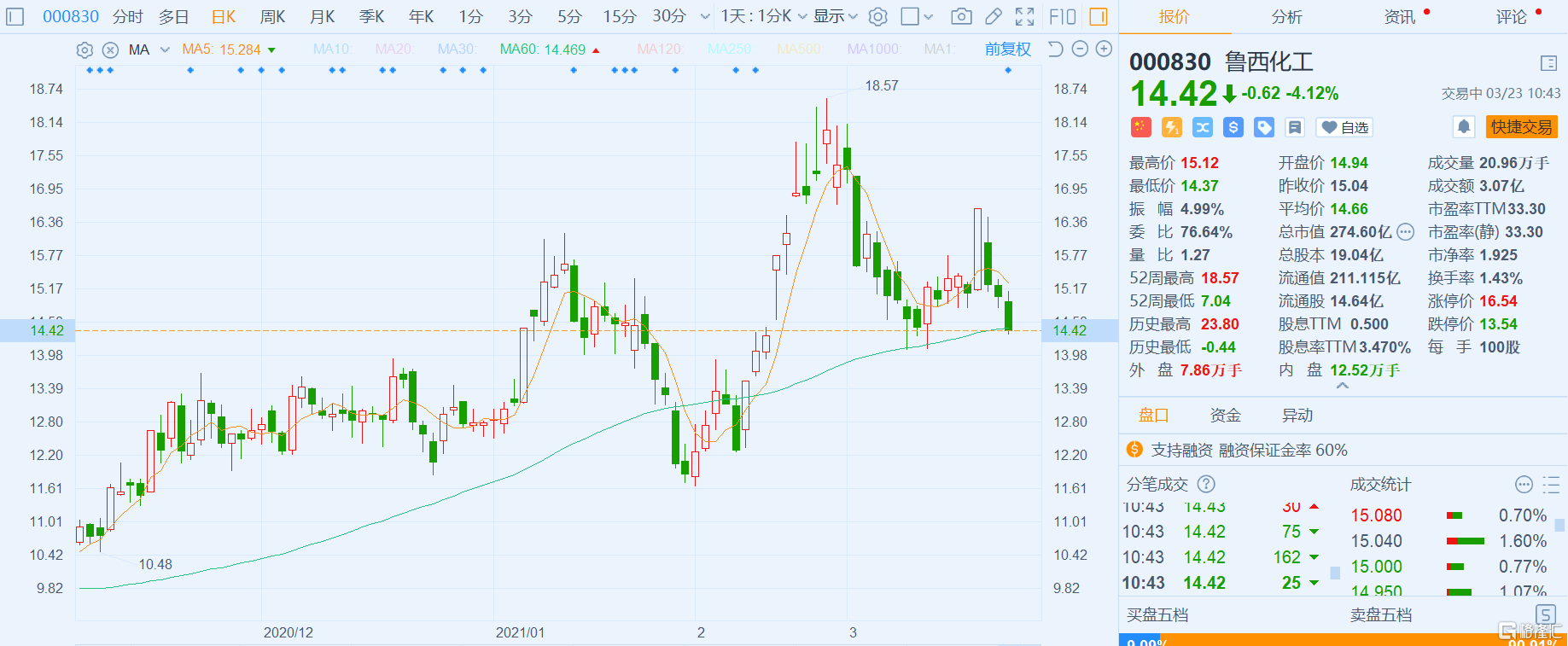The width and height of the screenshot is (1568, 646).
Task: Zoom out chart with minus icon
Action: point(1080,49)
